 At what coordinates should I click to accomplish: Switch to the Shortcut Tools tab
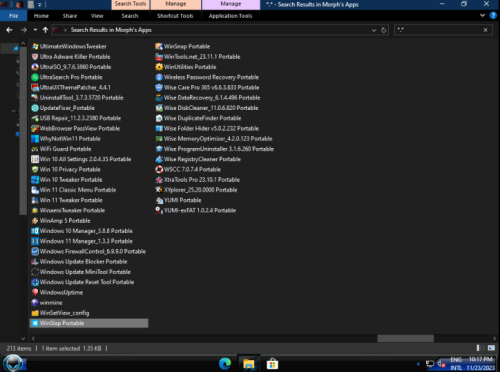(x=175, y=16)
